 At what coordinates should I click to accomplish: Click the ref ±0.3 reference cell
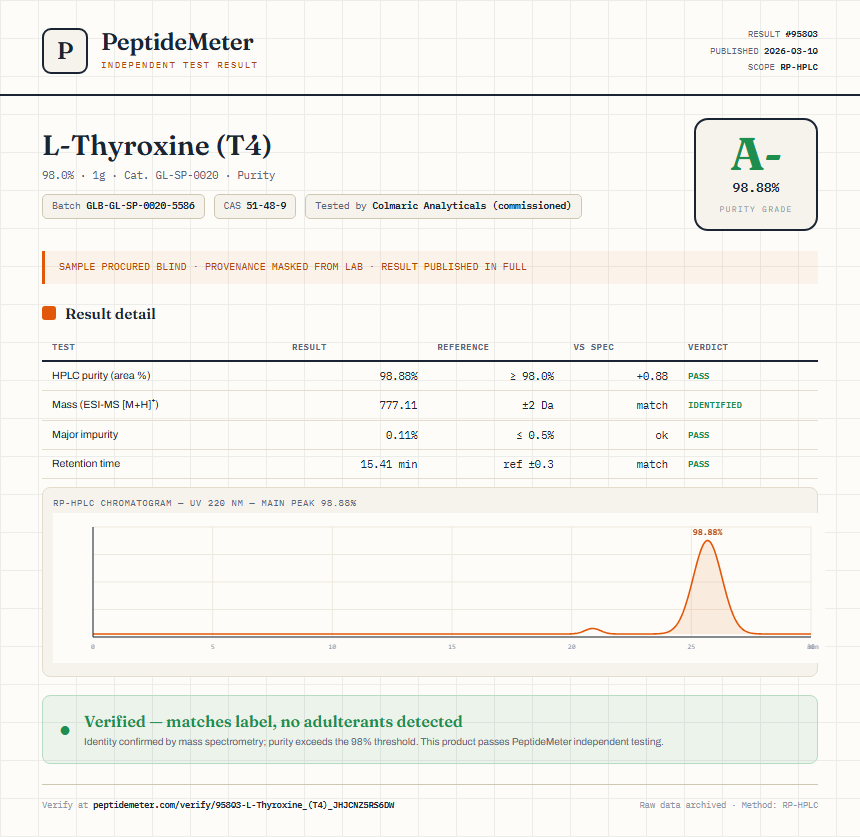[x=528, y=464]
